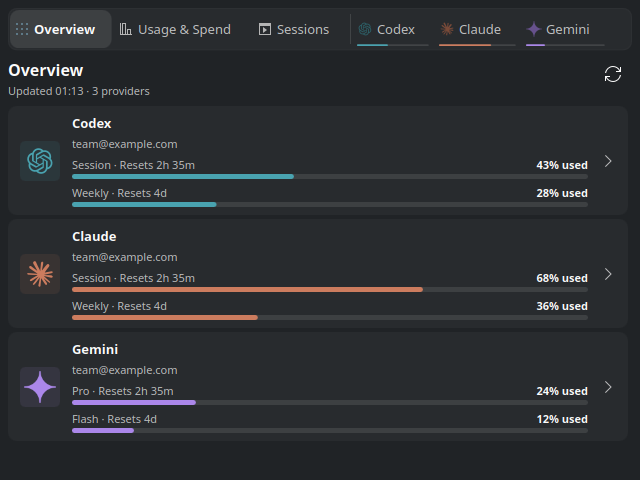Click the Gemini card title
Image resolution: width=640 pixels, height=480 pixels.
(x=95, y=350)
